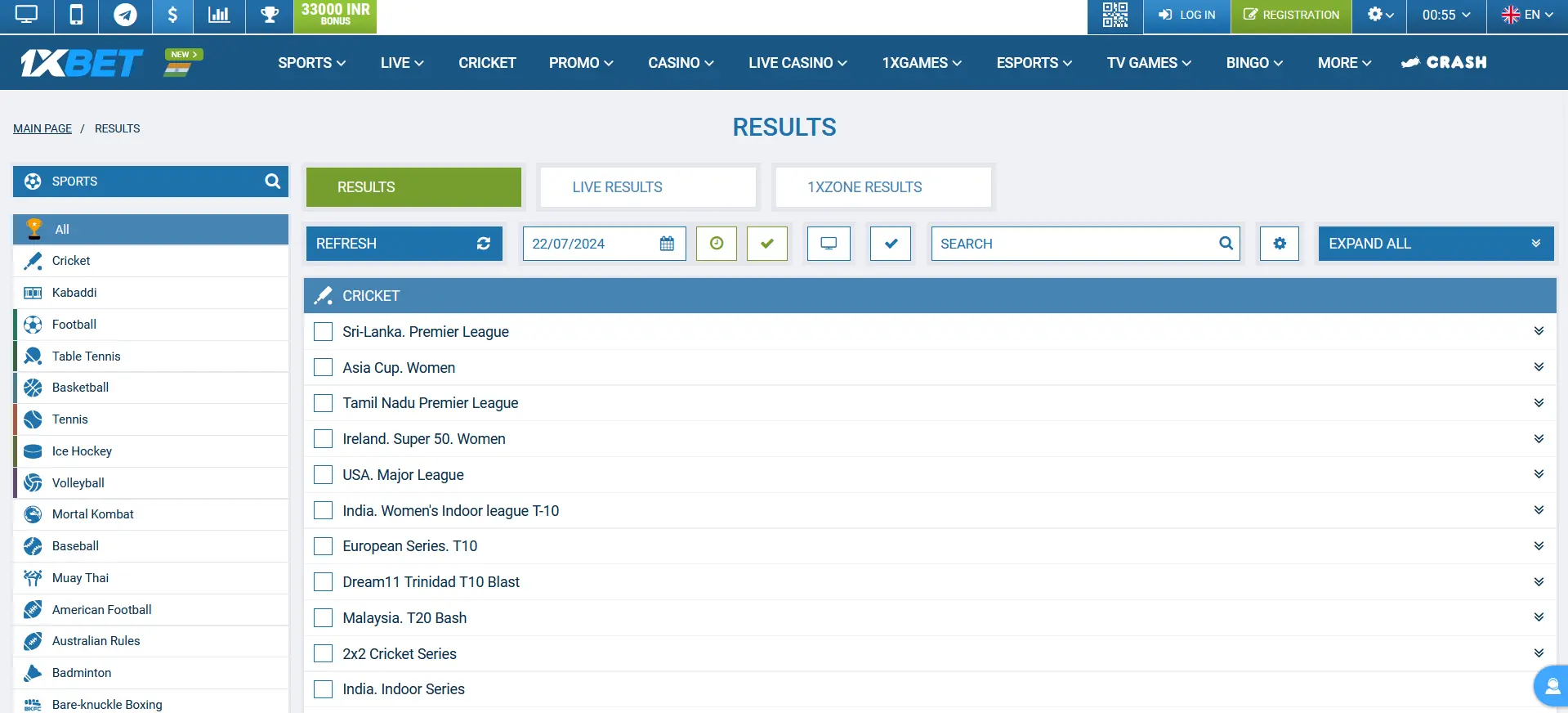The height and width of the screenshot is (713, 1568).
Task: Click the monitor icon filter button
Action: 829,244
